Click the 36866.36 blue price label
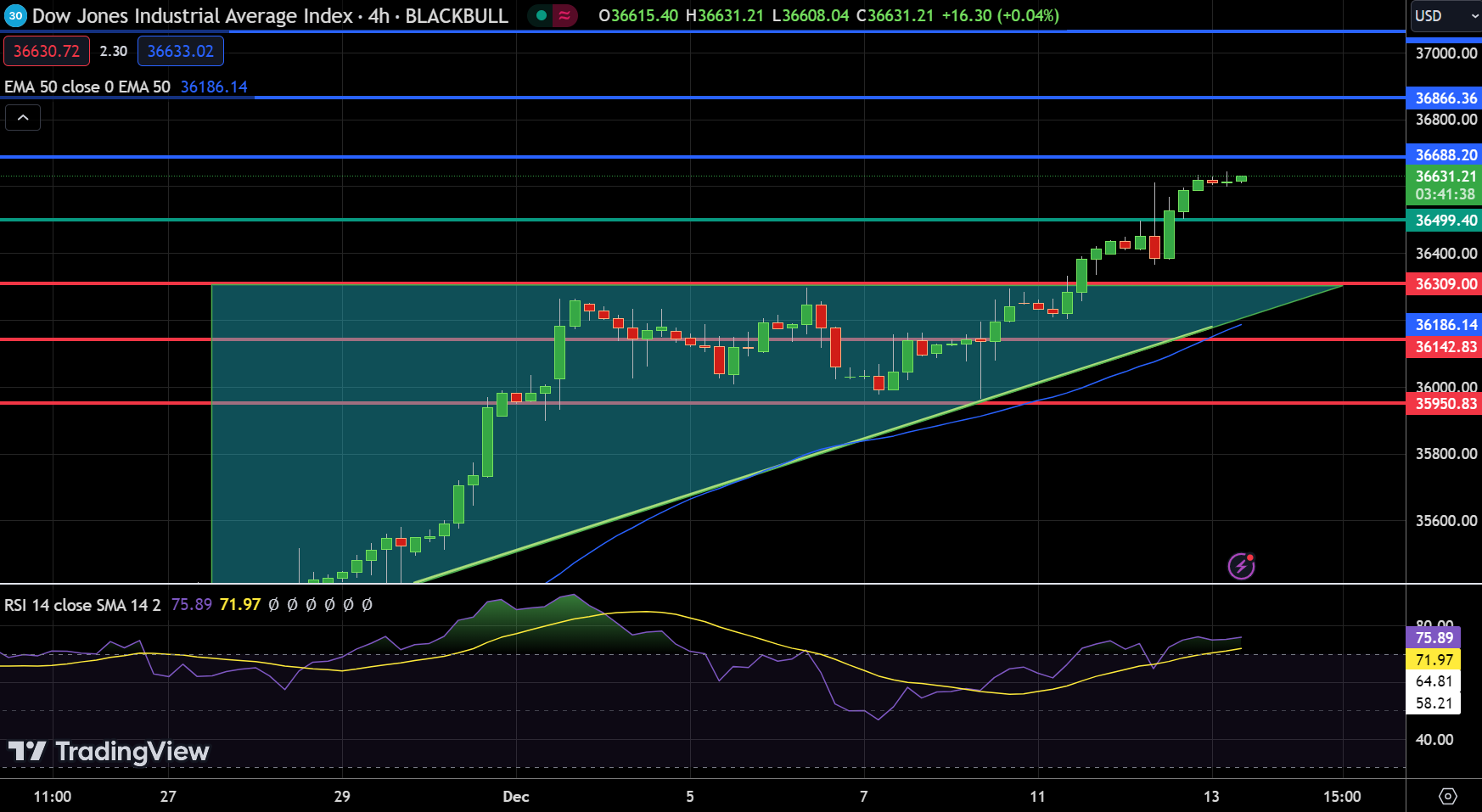The image size is (1482, 812). click(x=1445, y=98)
